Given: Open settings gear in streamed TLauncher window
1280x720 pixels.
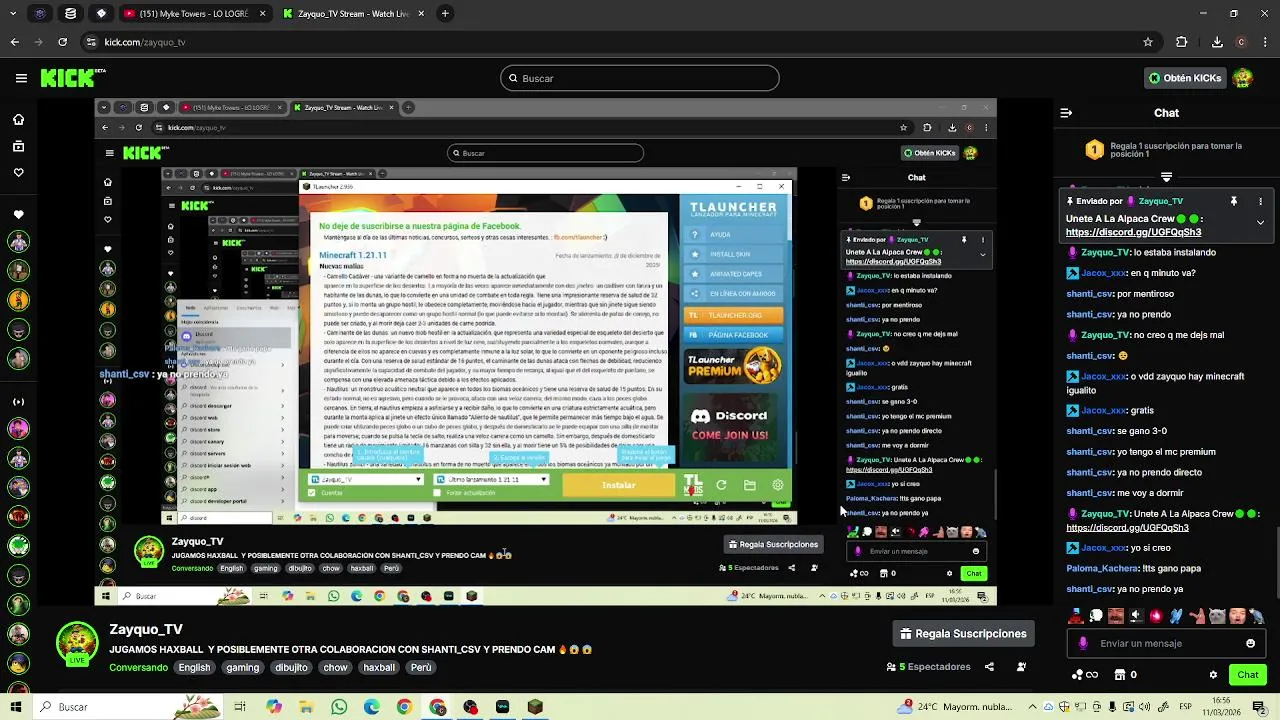Looking at the screenshot, I should point(777,485).
